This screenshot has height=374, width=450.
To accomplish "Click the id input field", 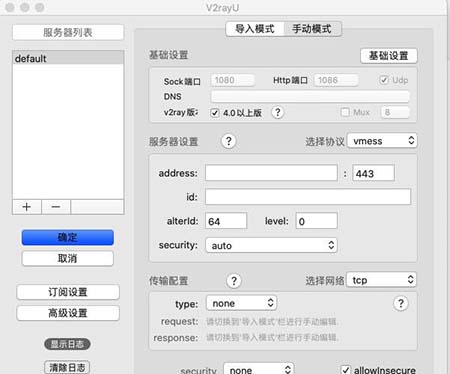I will [x=308, y=197].
